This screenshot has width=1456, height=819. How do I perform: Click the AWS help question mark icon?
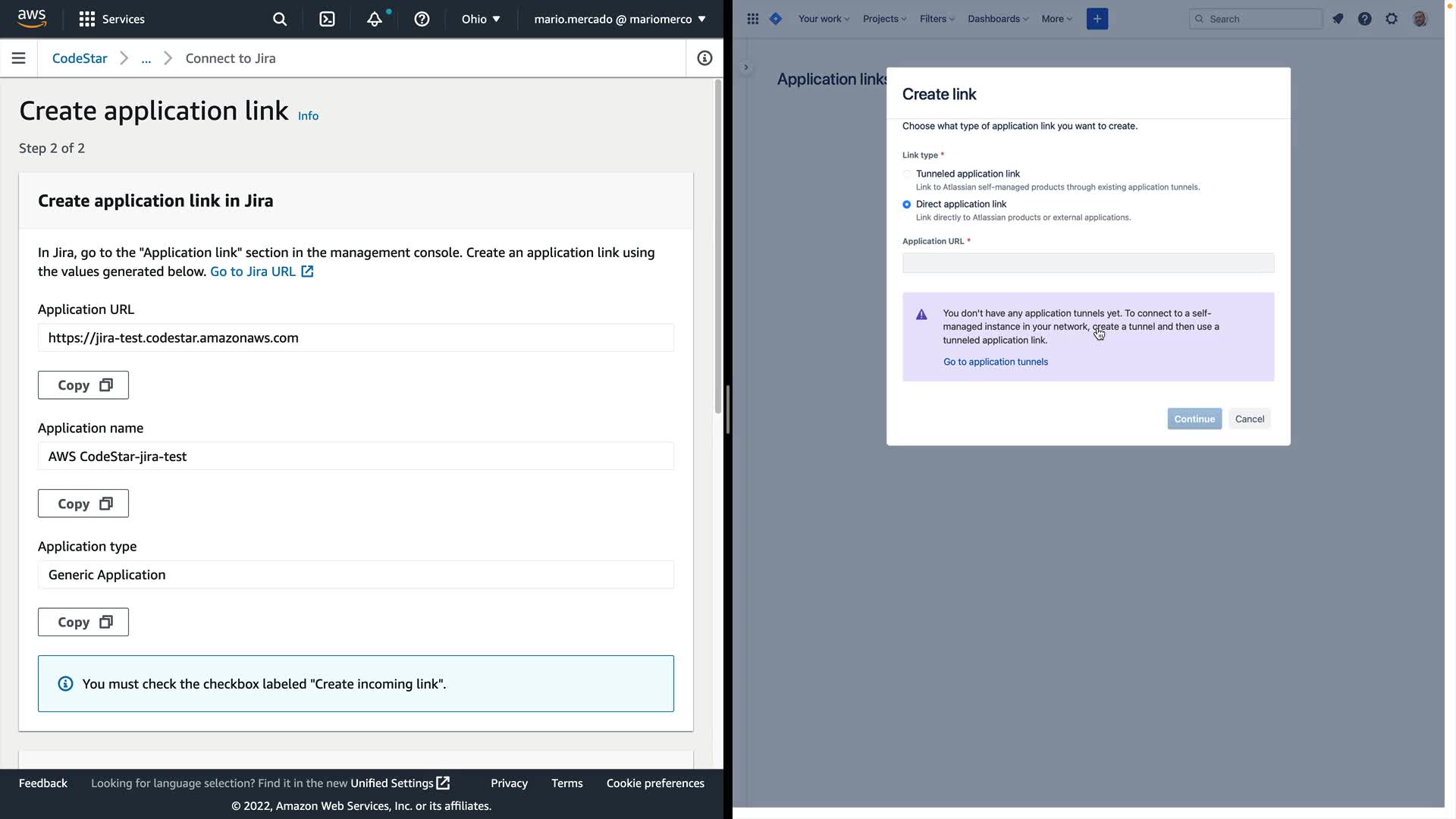[x=422, y=19]
